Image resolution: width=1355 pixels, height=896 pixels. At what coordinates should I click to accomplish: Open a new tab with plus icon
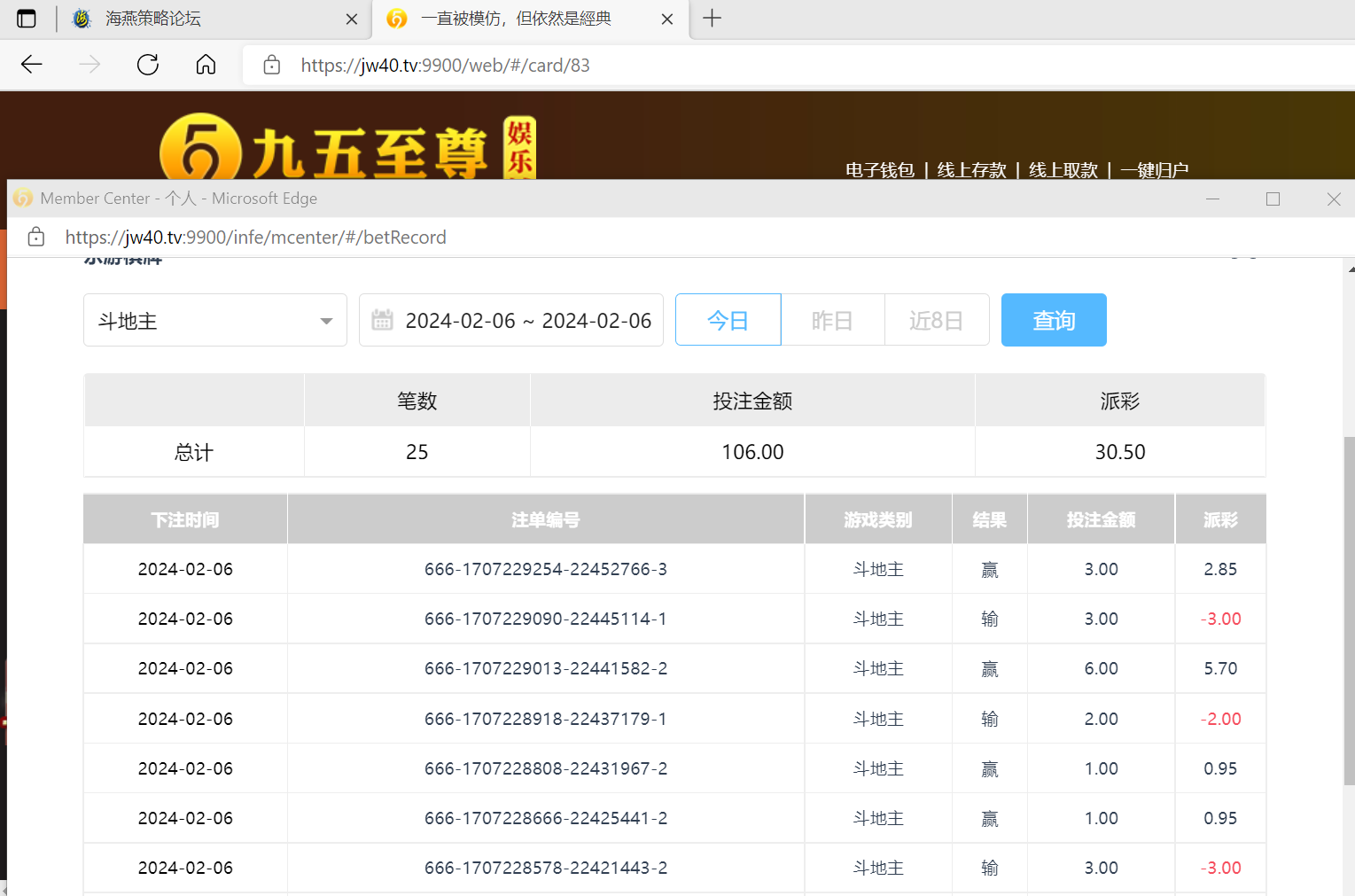[712, 19]
